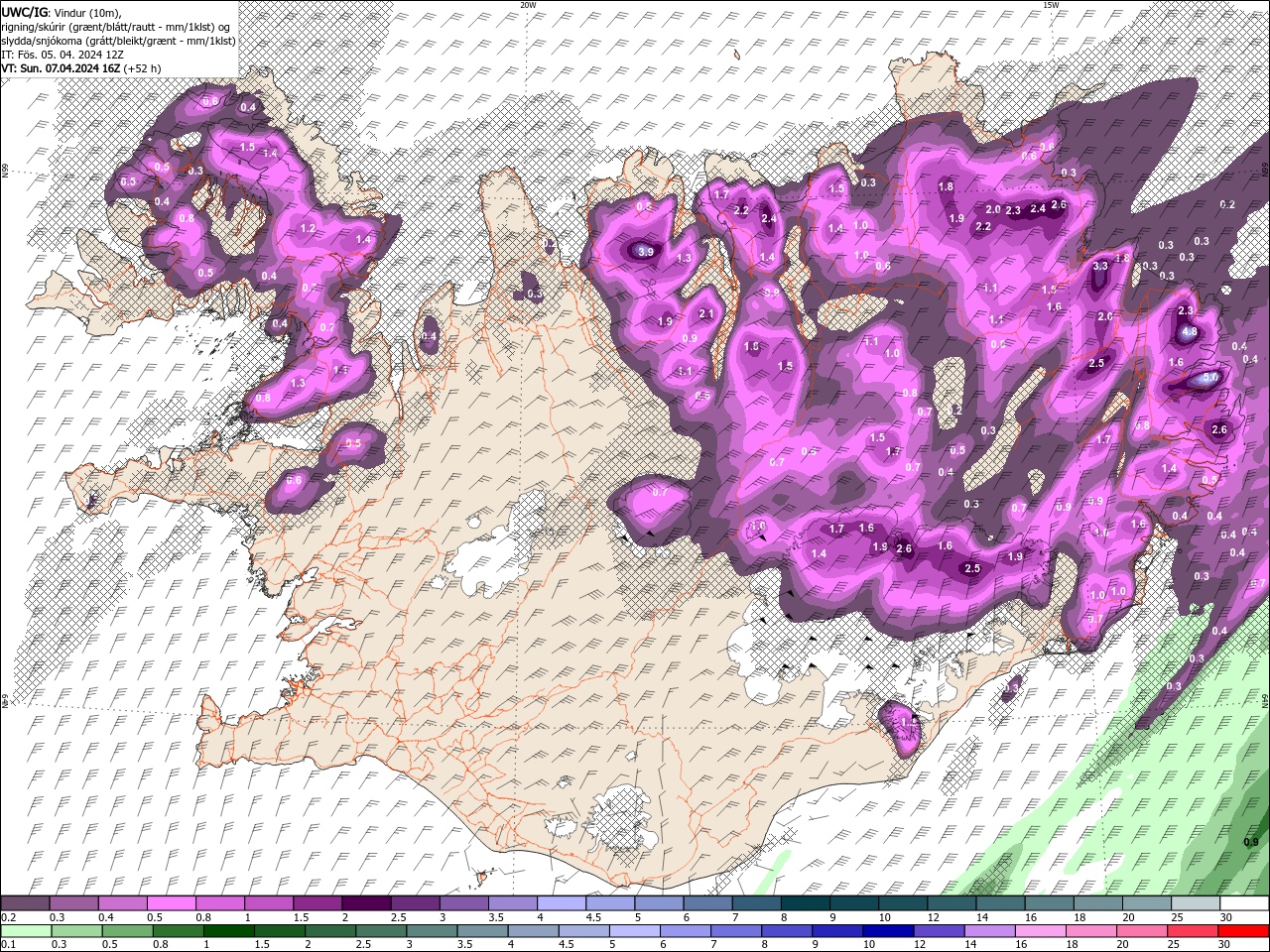Select the 'rigning/skúrir (grænt/blátt/rautt' legend description line

coord(116,27)
